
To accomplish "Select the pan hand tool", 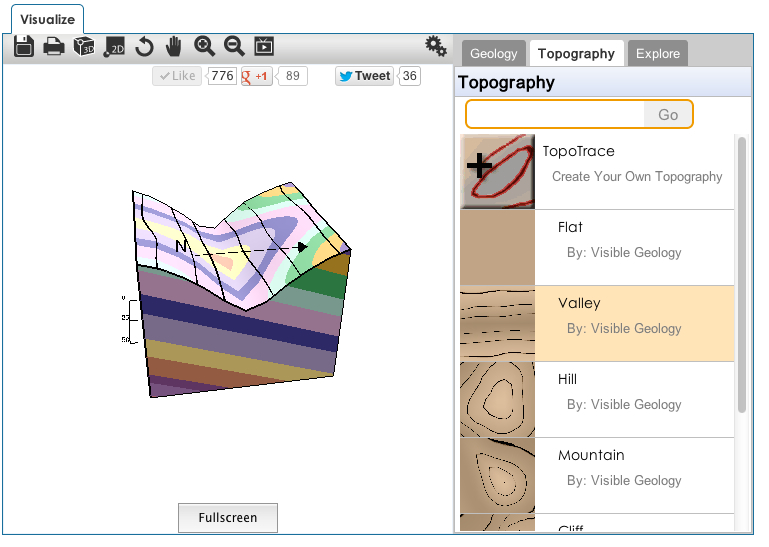I will [x=174, y=46].
